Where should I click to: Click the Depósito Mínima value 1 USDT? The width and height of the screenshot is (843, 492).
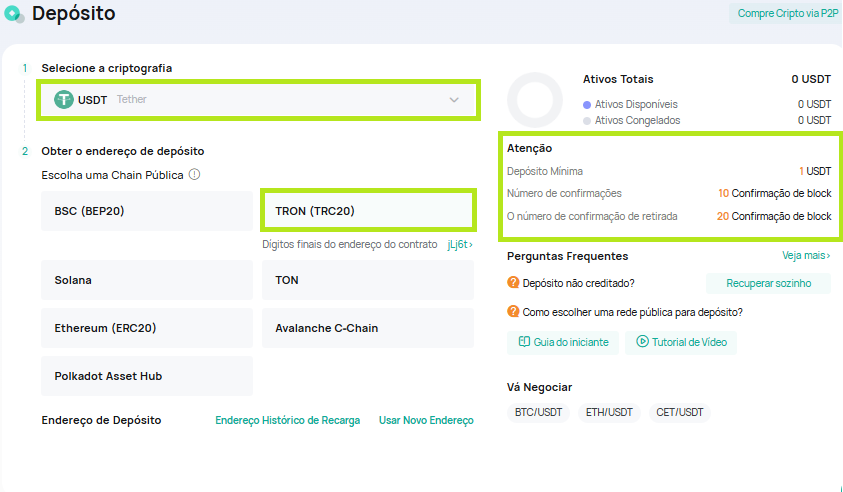(815, 172)
